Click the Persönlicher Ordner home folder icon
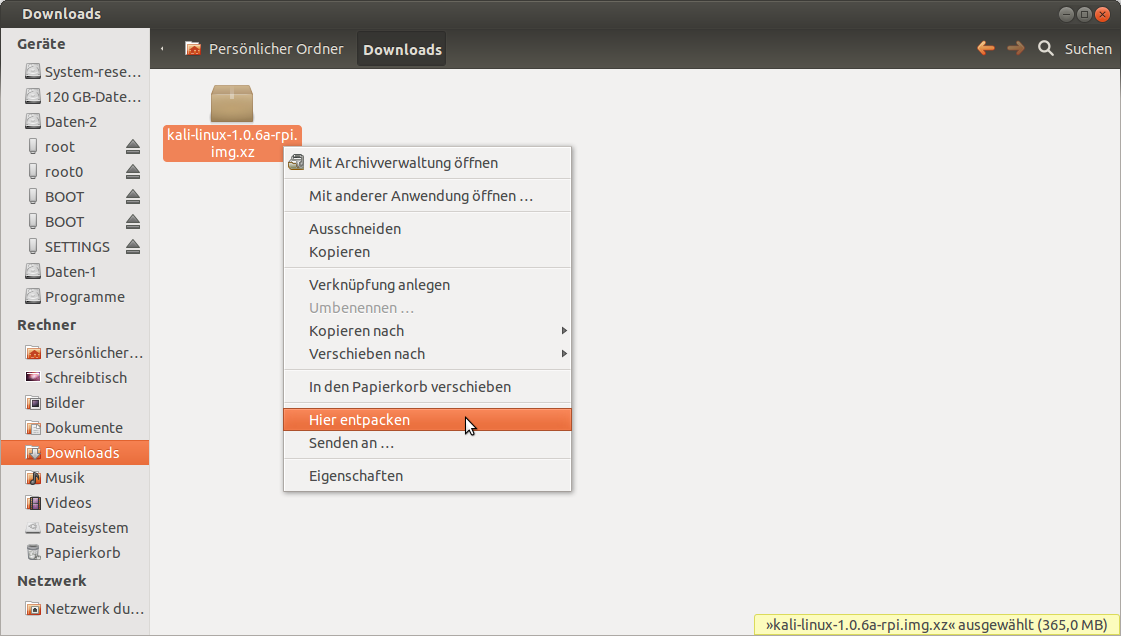 (193, 49)
